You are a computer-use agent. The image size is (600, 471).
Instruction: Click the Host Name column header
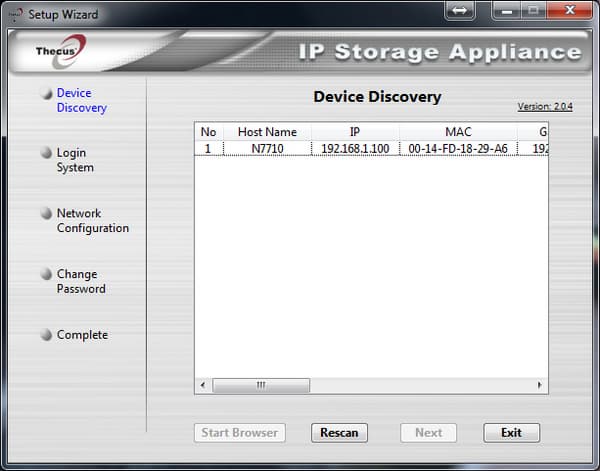pos(267,132)
